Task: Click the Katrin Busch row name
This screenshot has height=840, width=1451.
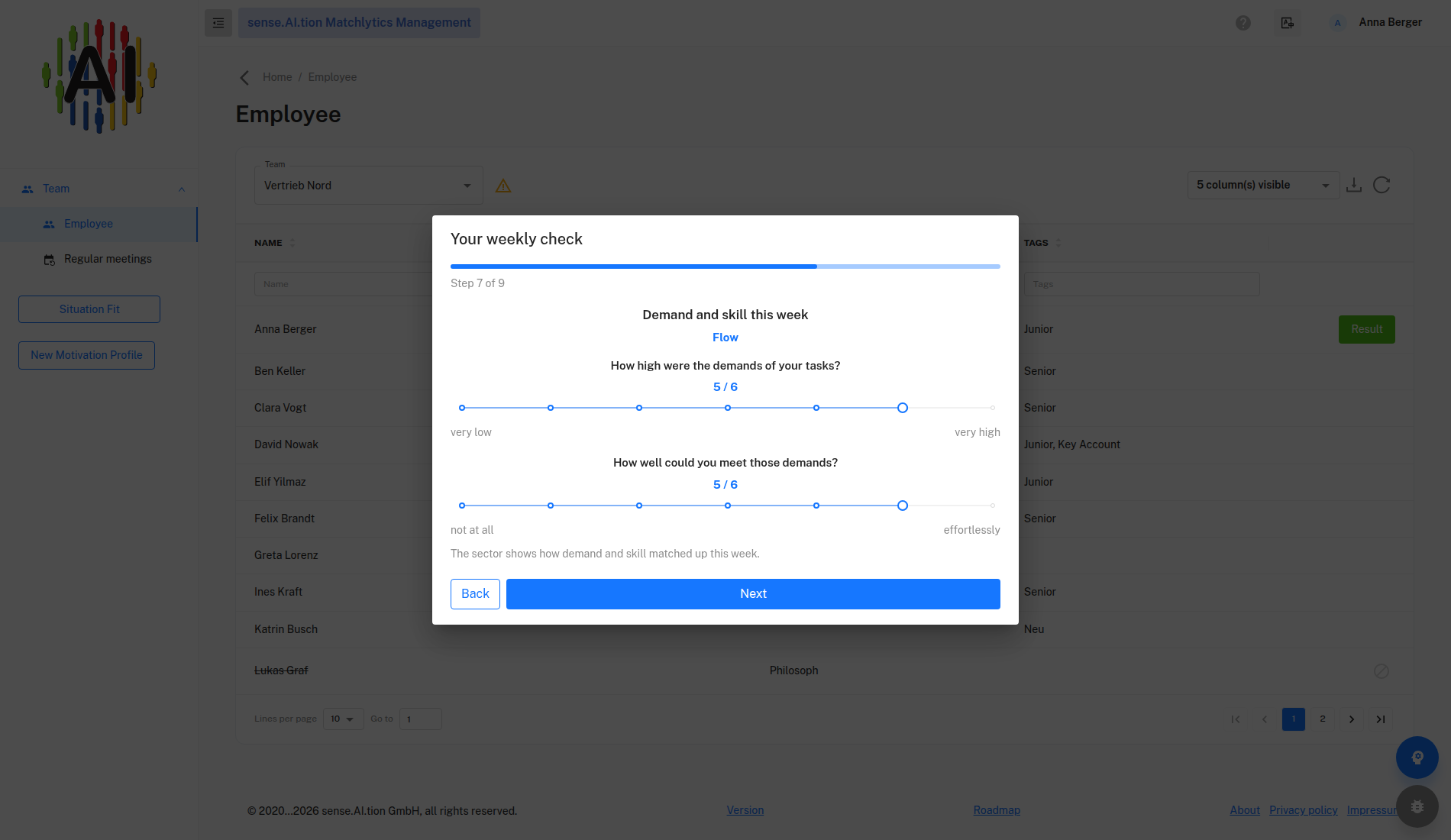Action: [286, 629]
